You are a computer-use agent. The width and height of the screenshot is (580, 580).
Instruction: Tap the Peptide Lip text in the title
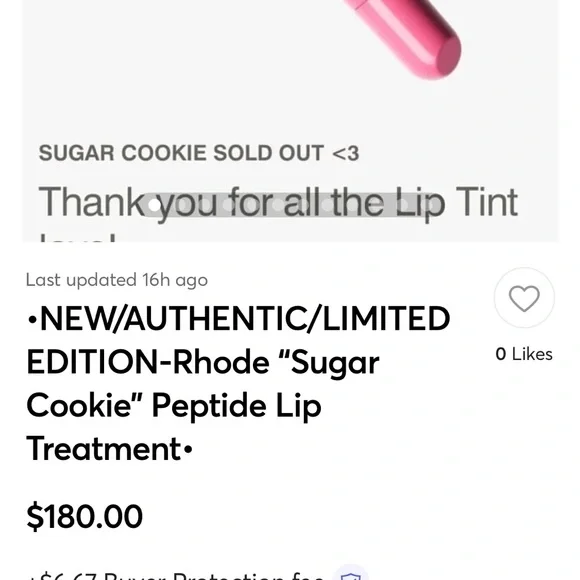click(237, 407)
